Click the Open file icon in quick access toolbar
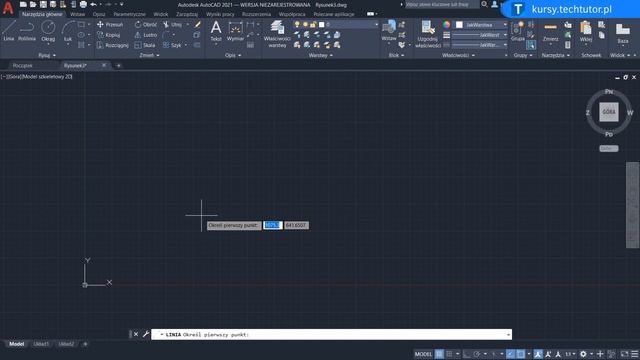Viewport: 640px width, 360px height. [33, 4]
